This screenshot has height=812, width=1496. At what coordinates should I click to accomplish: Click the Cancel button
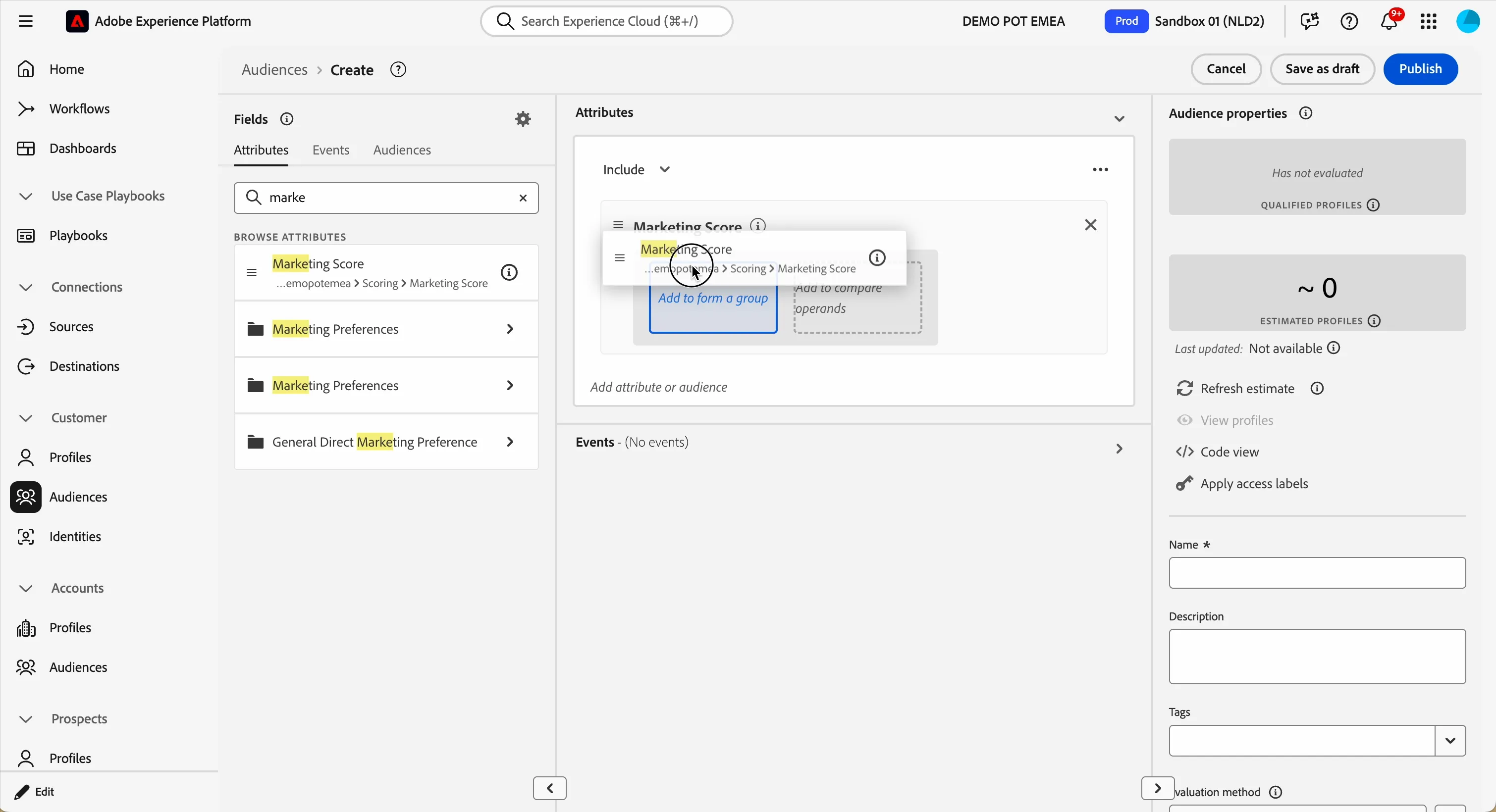click(x=1226, y=69)
